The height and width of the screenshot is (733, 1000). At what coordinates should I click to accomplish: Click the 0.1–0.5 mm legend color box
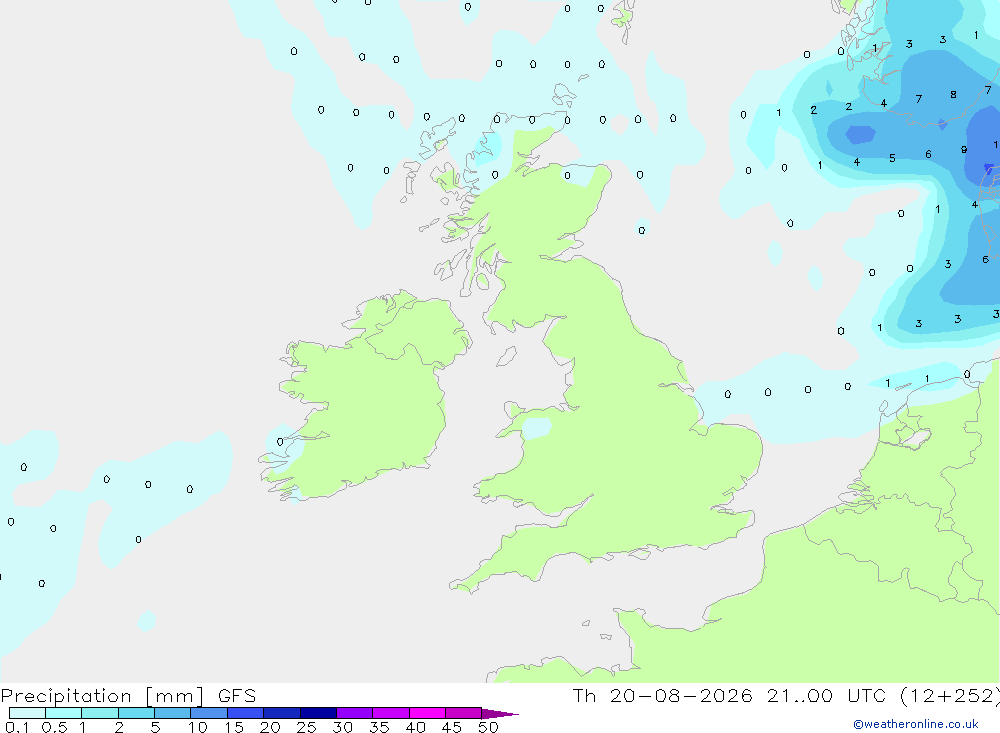[x=27, y=713]
